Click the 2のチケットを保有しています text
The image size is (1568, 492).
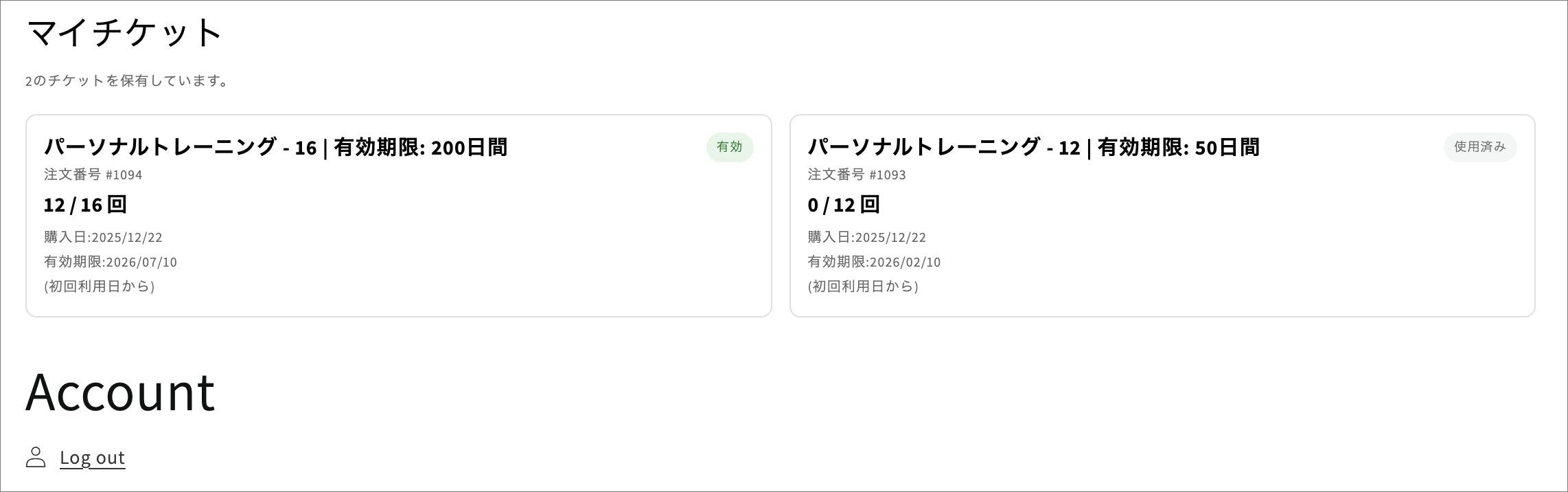(128, 81)
